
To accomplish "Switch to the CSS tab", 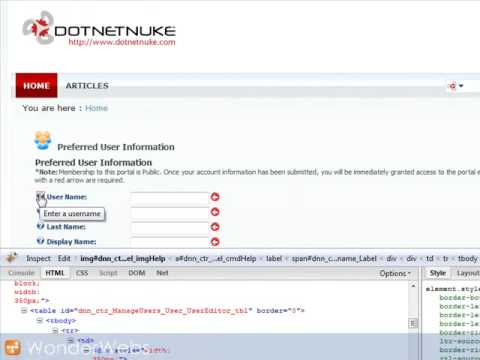I will coord(82,273).
